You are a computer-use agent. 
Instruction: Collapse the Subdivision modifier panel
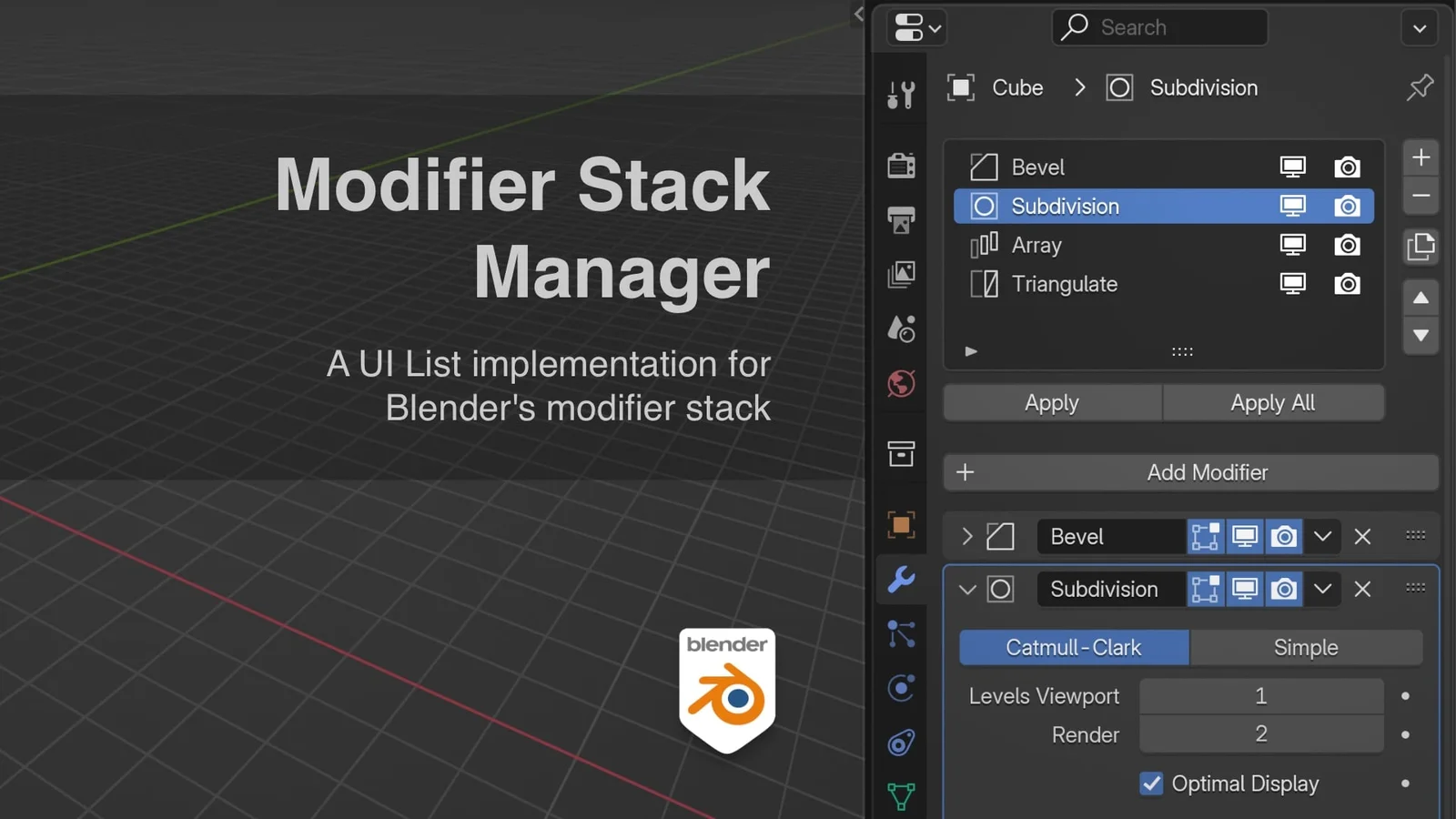tap(967, 590)
